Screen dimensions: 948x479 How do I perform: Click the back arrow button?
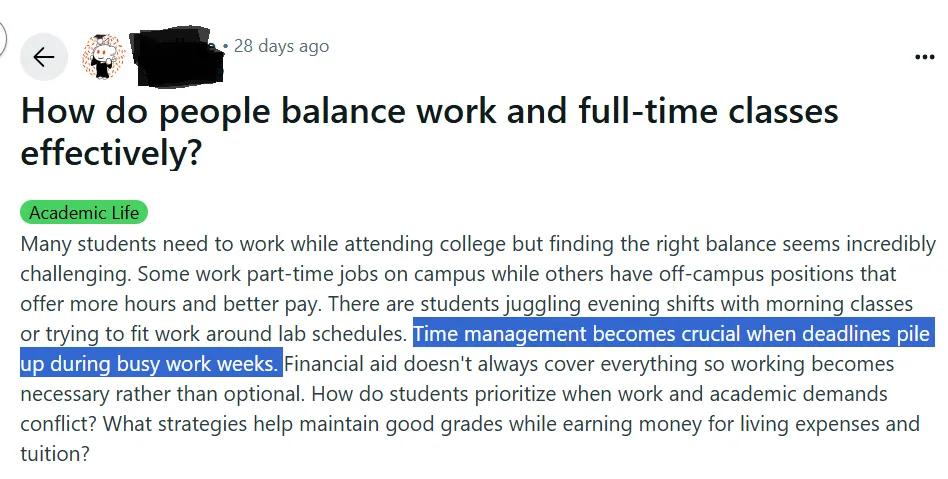[44, 57]
